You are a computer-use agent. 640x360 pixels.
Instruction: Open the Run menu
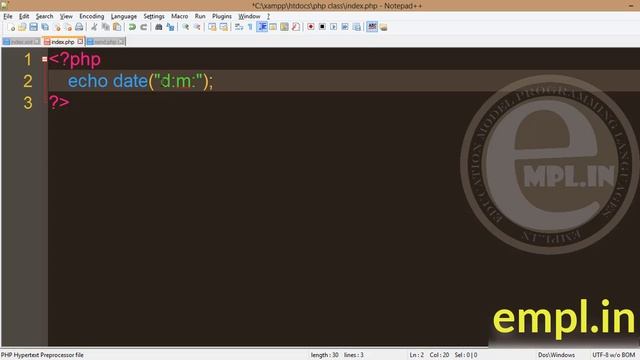[200, 16]
